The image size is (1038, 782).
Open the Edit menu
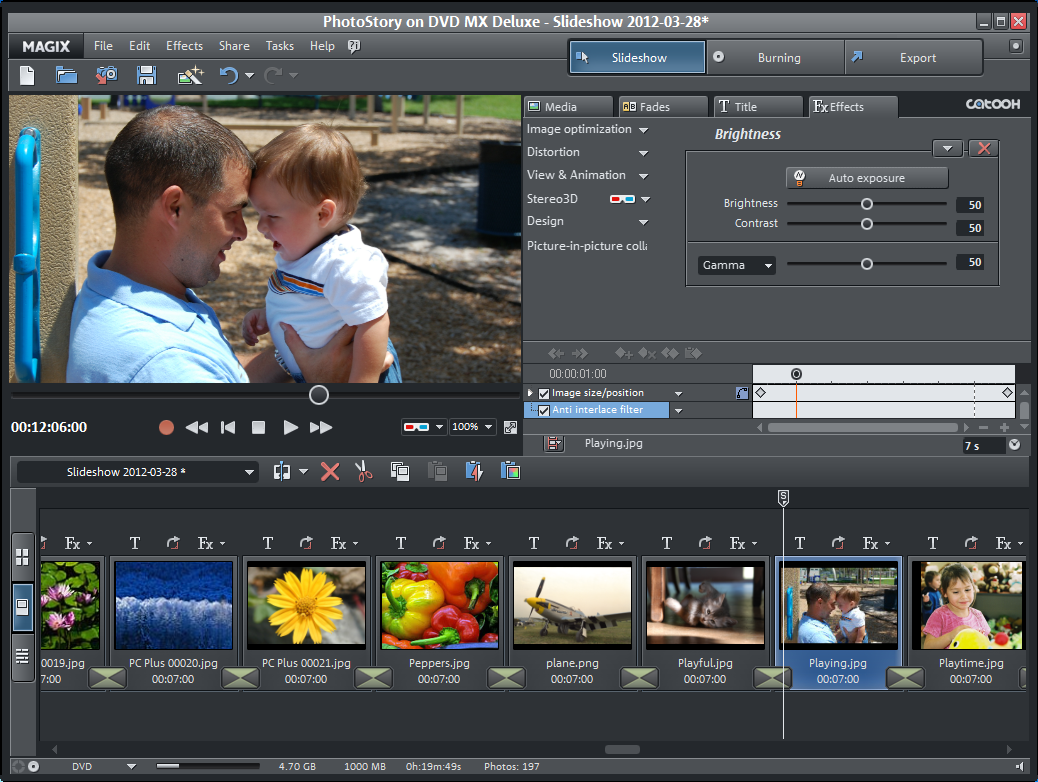click(140, 46)
